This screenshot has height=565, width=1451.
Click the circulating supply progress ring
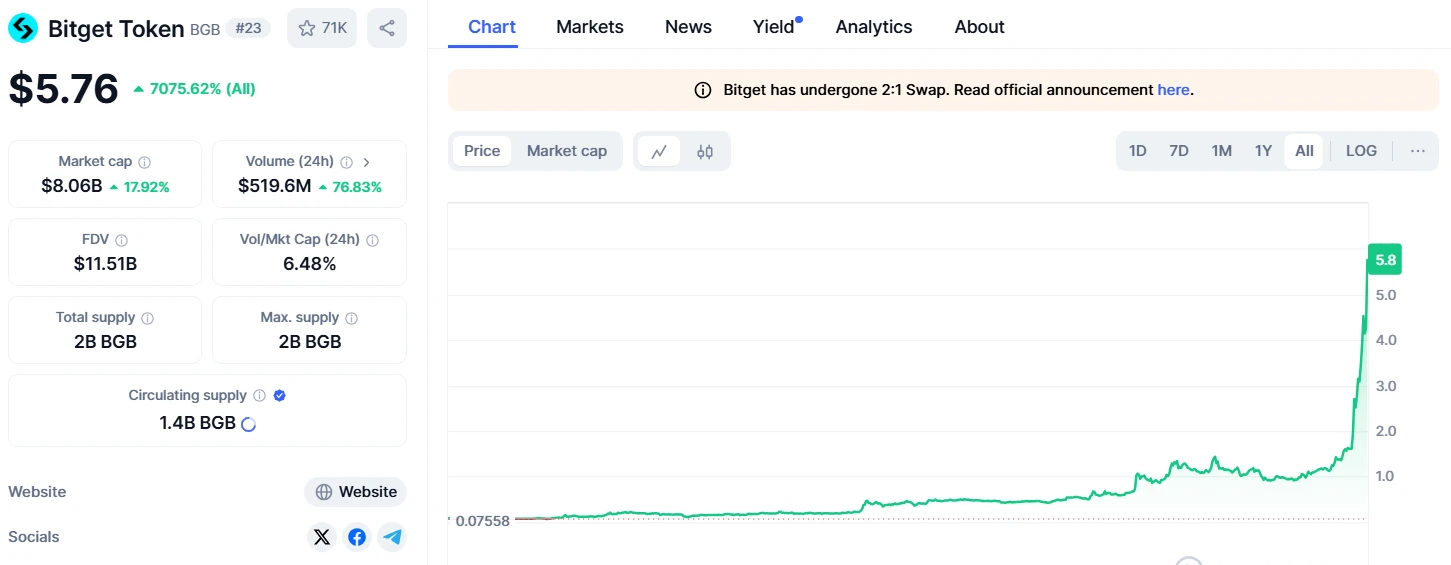point(249,424)
